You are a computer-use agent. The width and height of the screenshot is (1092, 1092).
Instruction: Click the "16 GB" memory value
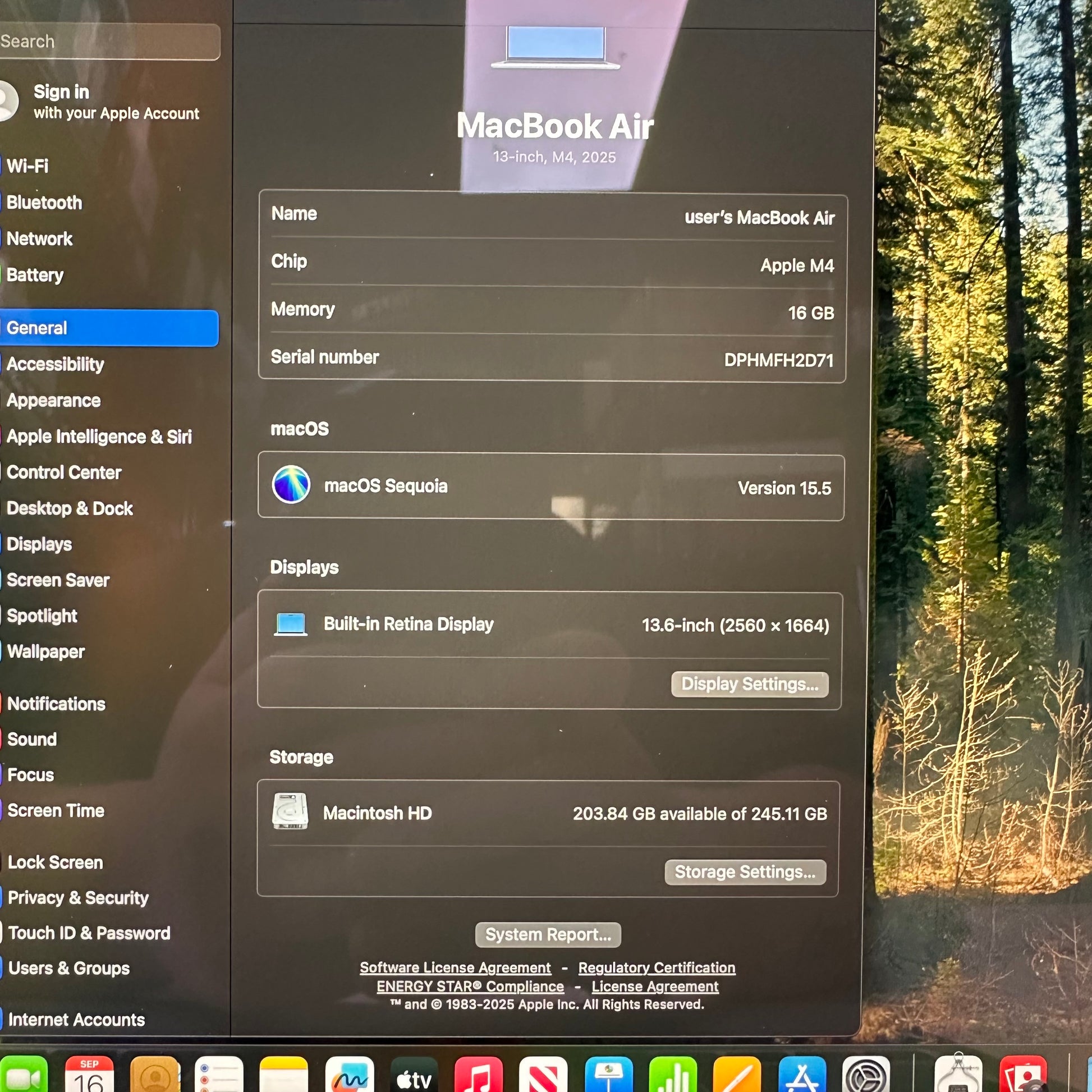point(811,313)
